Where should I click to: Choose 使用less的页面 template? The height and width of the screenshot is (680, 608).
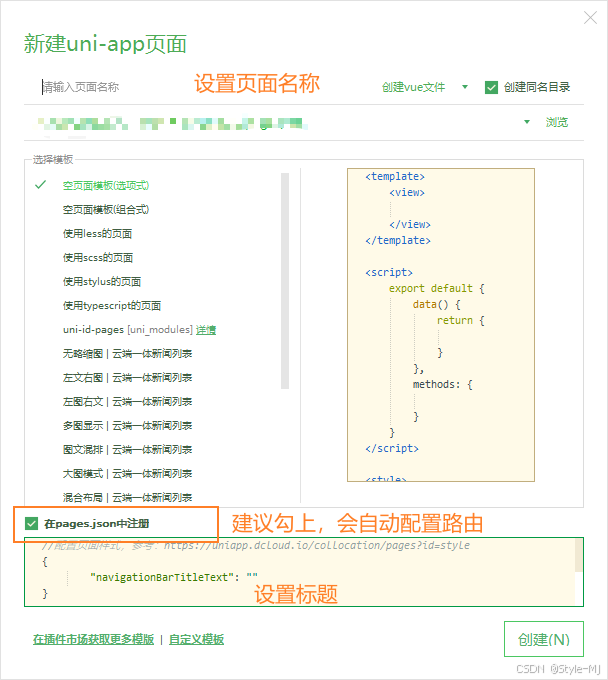point(97,234)
